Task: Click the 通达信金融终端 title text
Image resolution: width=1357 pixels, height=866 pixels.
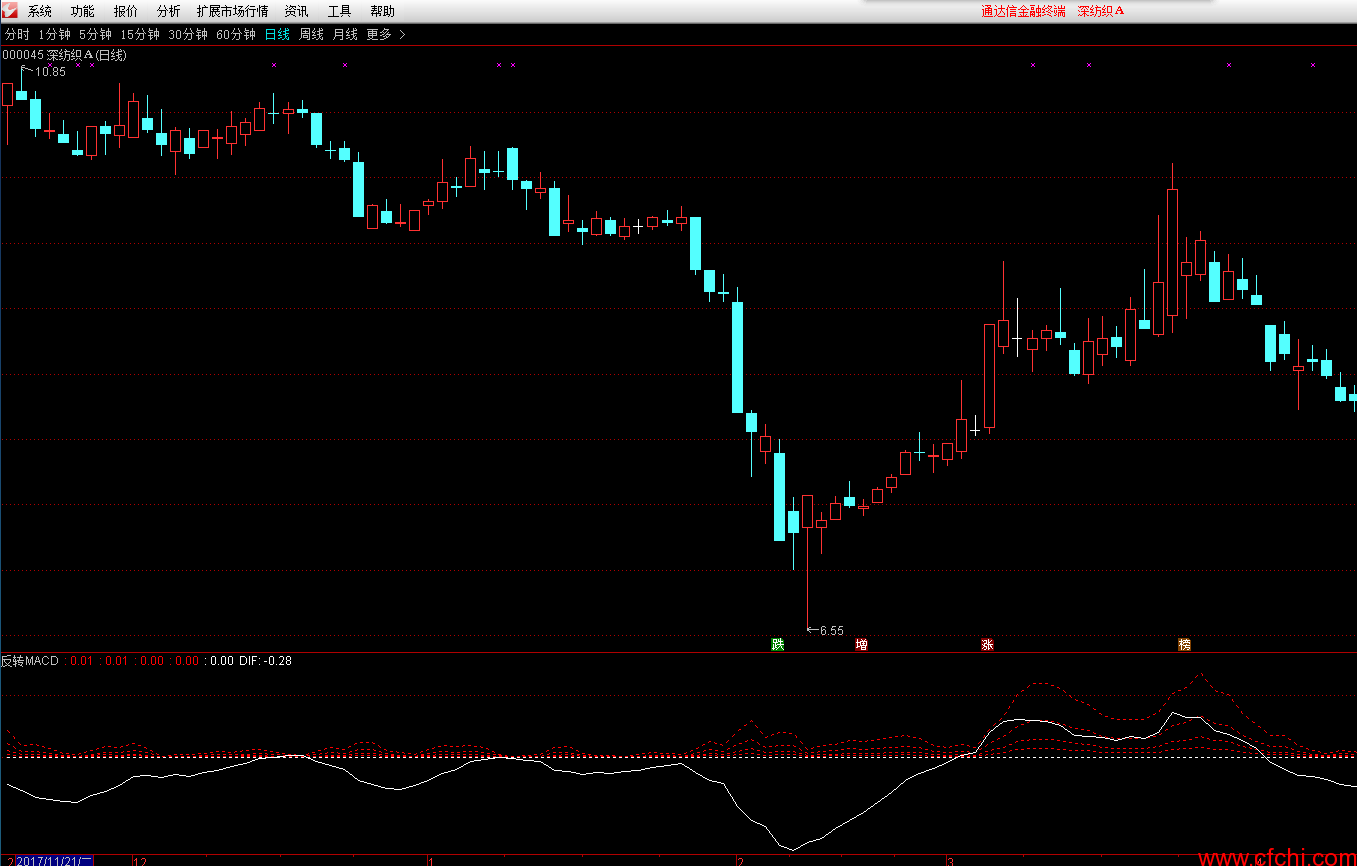Action: (x=1023, y=11)
